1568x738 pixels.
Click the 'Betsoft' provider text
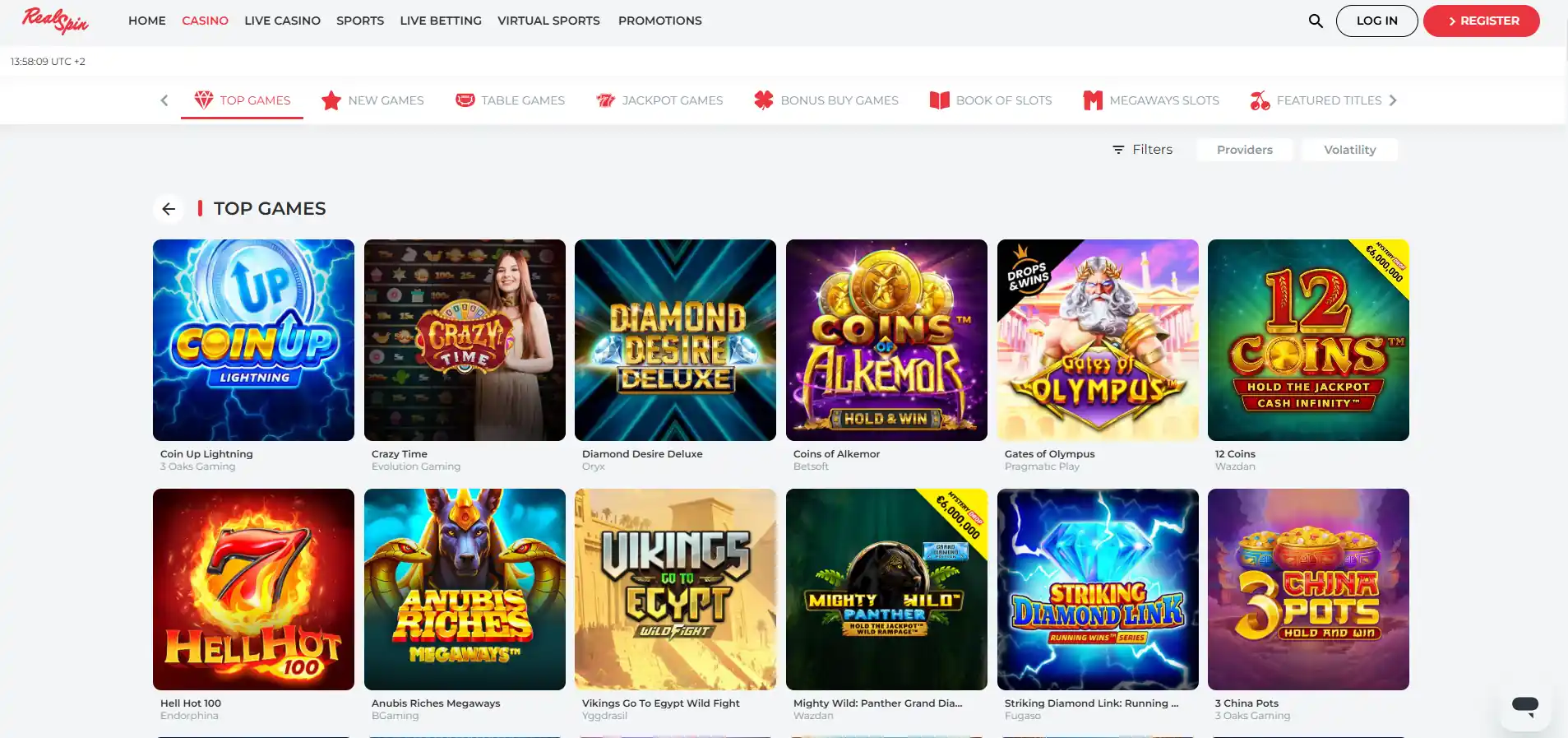811,466
